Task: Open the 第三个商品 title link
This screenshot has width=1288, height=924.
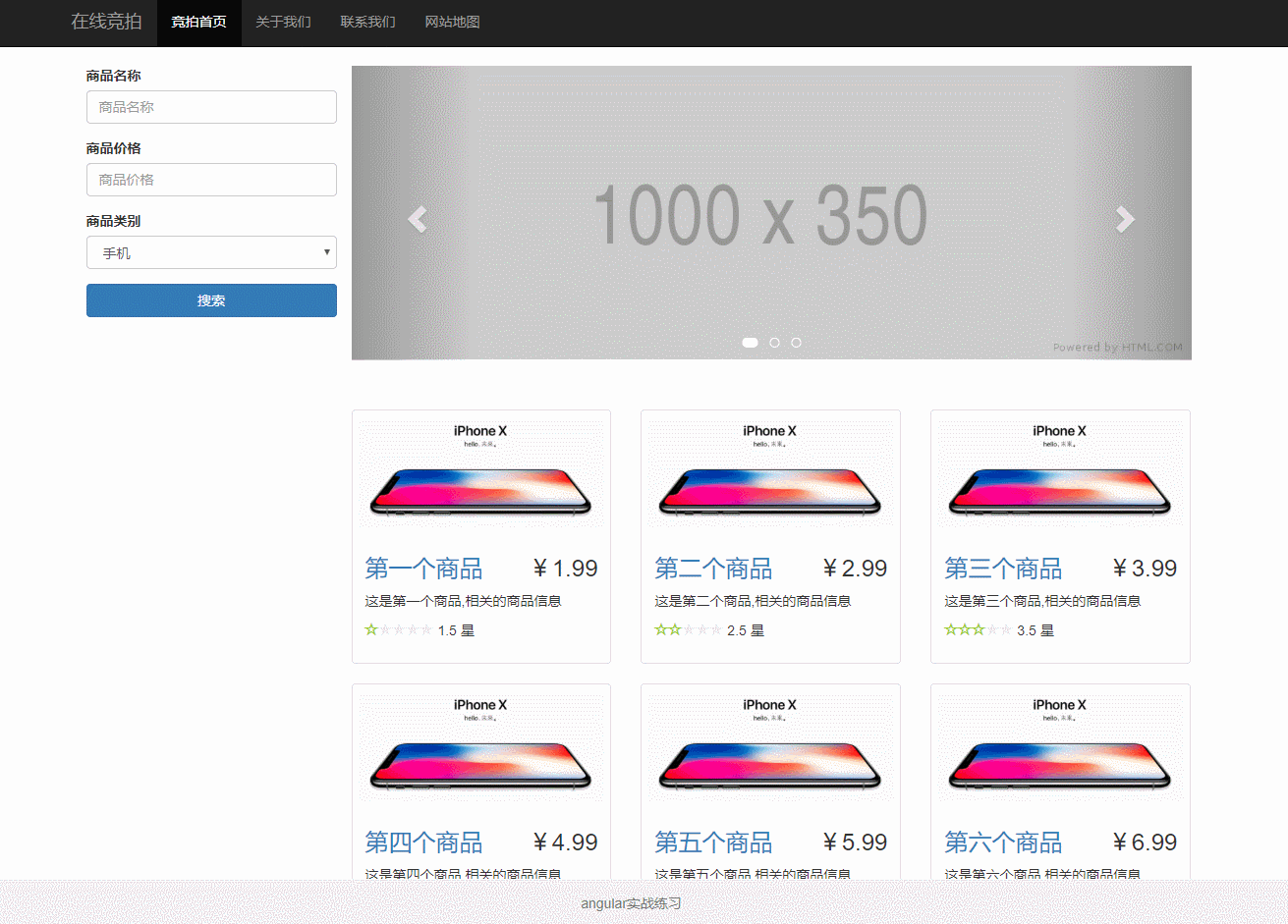Action: click(x=1003, y=569)
